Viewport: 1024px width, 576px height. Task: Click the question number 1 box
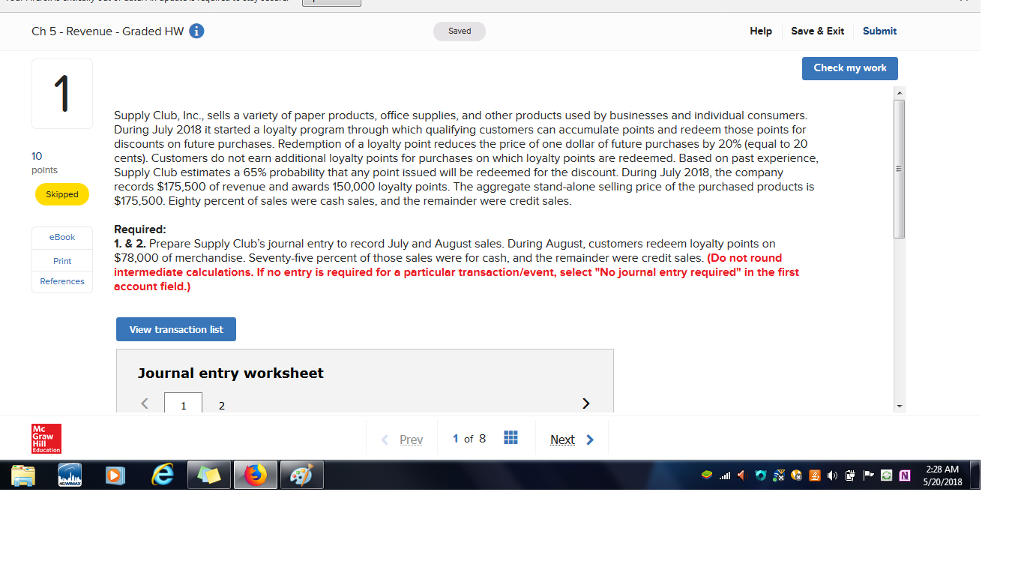coord(62,93)
